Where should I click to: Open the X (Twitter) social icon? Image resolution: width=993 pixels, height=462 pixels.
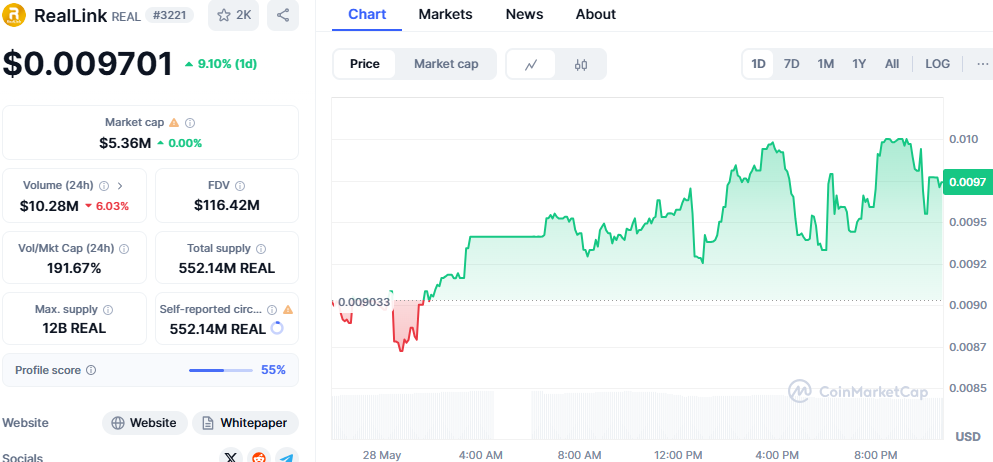tap(231, 457)
